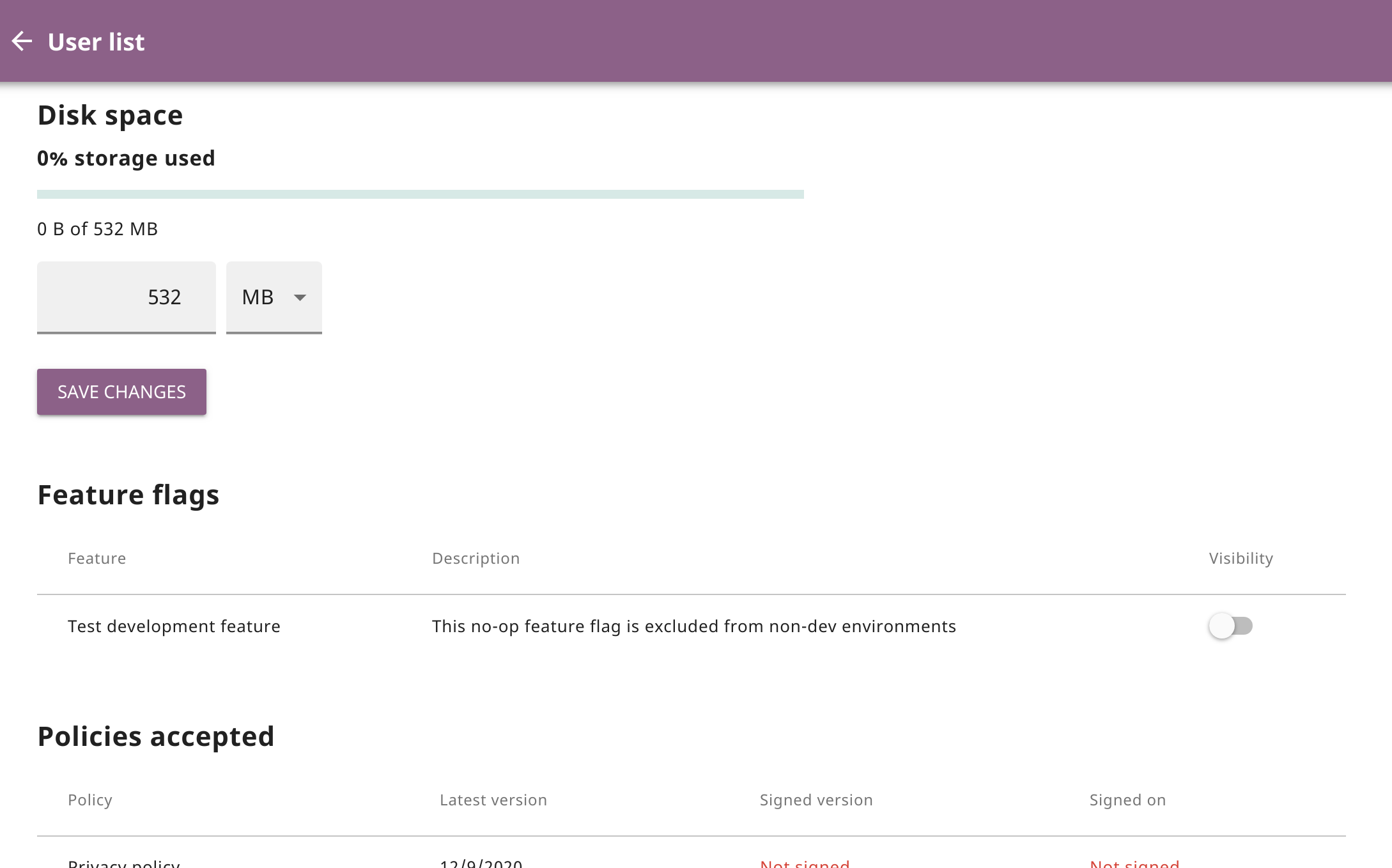Click the Feature column header
Screen dimensions: 1392x868
[97, 559]
